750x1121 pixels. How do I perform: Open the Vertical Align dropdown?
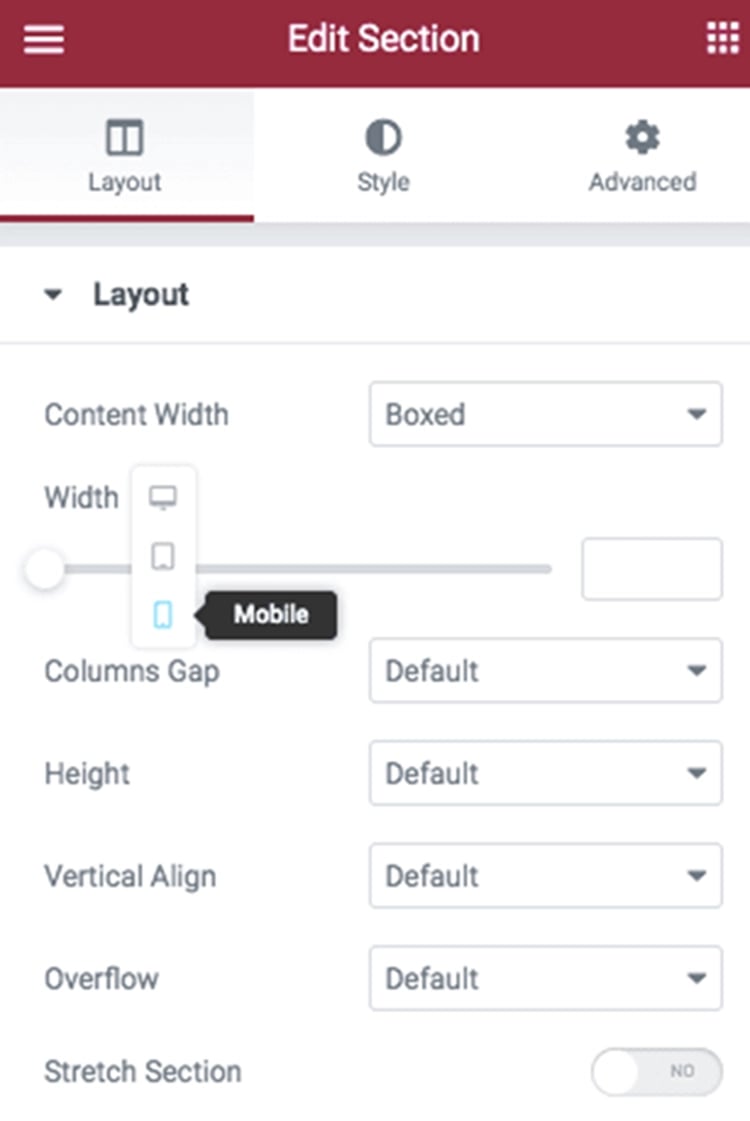tap(546, 876)
